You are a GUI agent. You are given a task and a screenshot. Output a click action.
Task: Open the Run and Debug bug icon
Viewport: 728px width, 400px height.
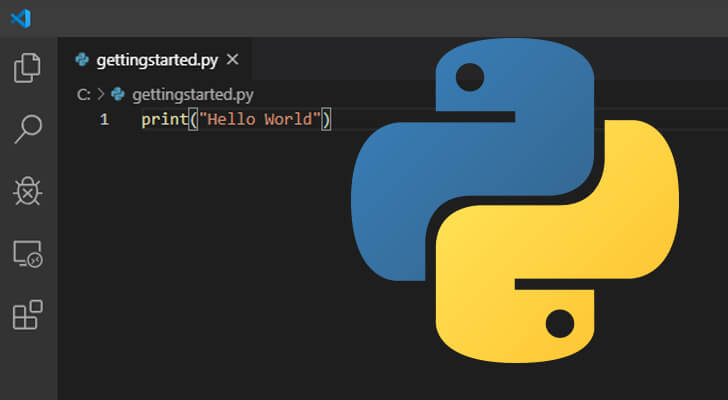click(x=28, y=191)
